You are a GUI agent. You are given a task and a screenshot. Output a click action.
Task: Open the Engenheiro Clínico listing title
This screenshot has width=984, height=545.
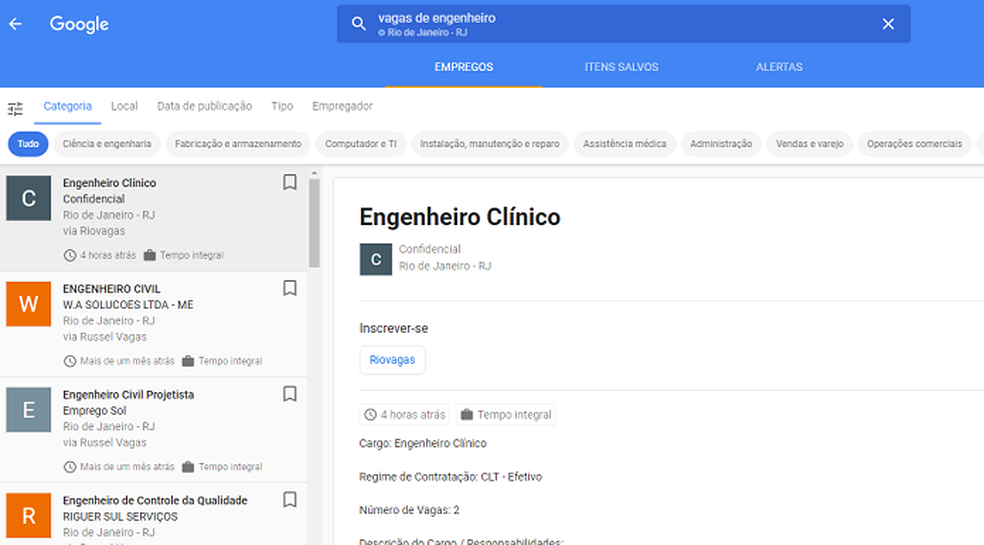(109, 183)
